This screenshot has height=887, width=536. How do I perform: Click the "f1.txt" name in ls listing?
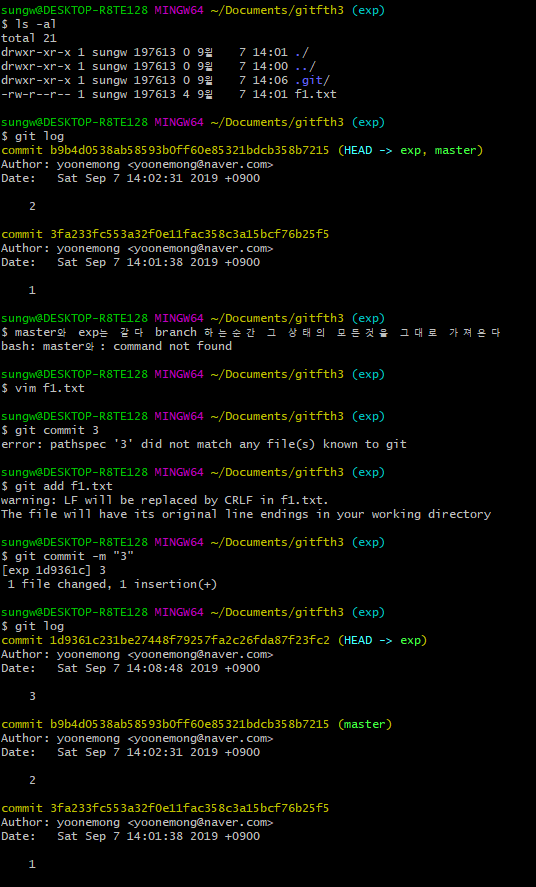coord(315,94)
